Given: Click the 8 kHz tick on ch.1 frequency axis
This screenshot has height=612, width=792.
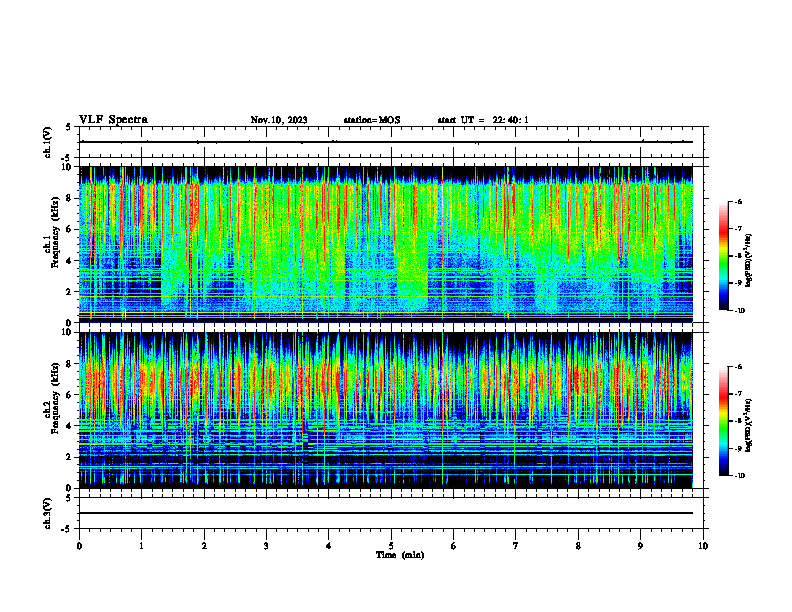Looking at the screenshot, I should [x=70, y=198].
